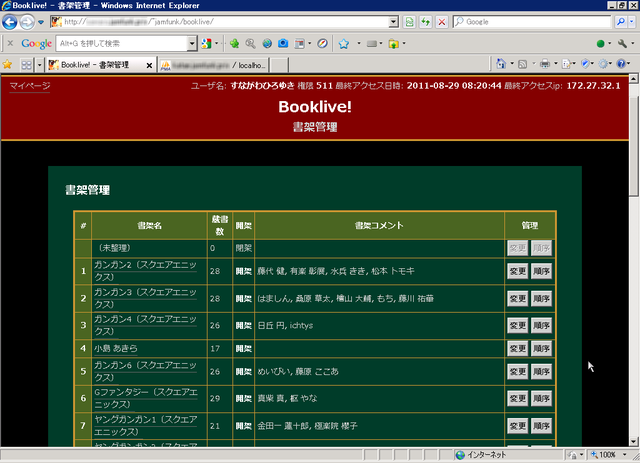Click the compatibility view icon beside address bar
The width and height of the screenshot is (640, 463).
pyautogui.click(x=409, y=22)
